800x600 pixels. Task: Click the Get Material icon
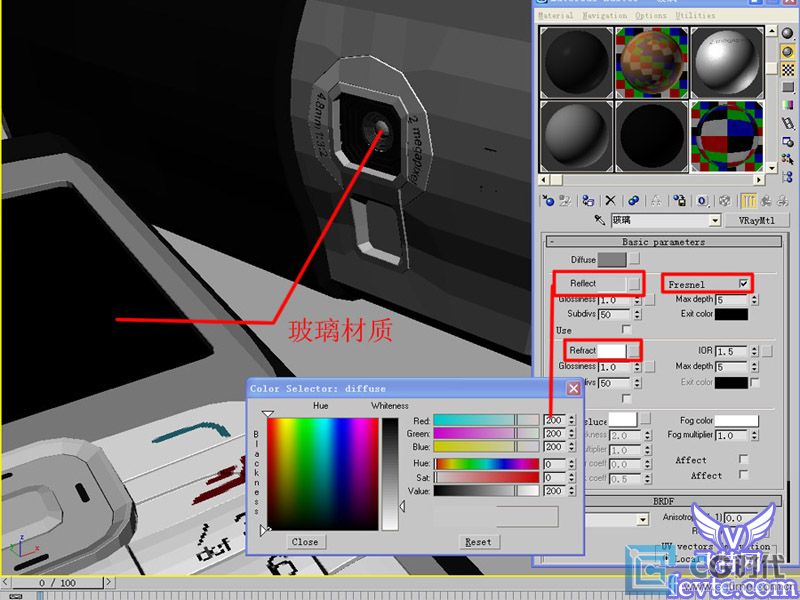(x=548, y=201)
